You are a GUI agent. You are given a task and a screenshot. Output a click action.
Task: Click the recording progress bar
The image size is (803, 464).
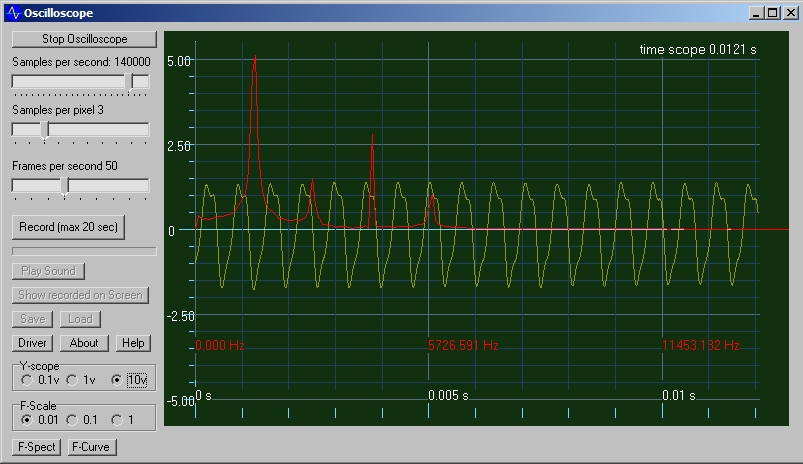click(84, 251)
